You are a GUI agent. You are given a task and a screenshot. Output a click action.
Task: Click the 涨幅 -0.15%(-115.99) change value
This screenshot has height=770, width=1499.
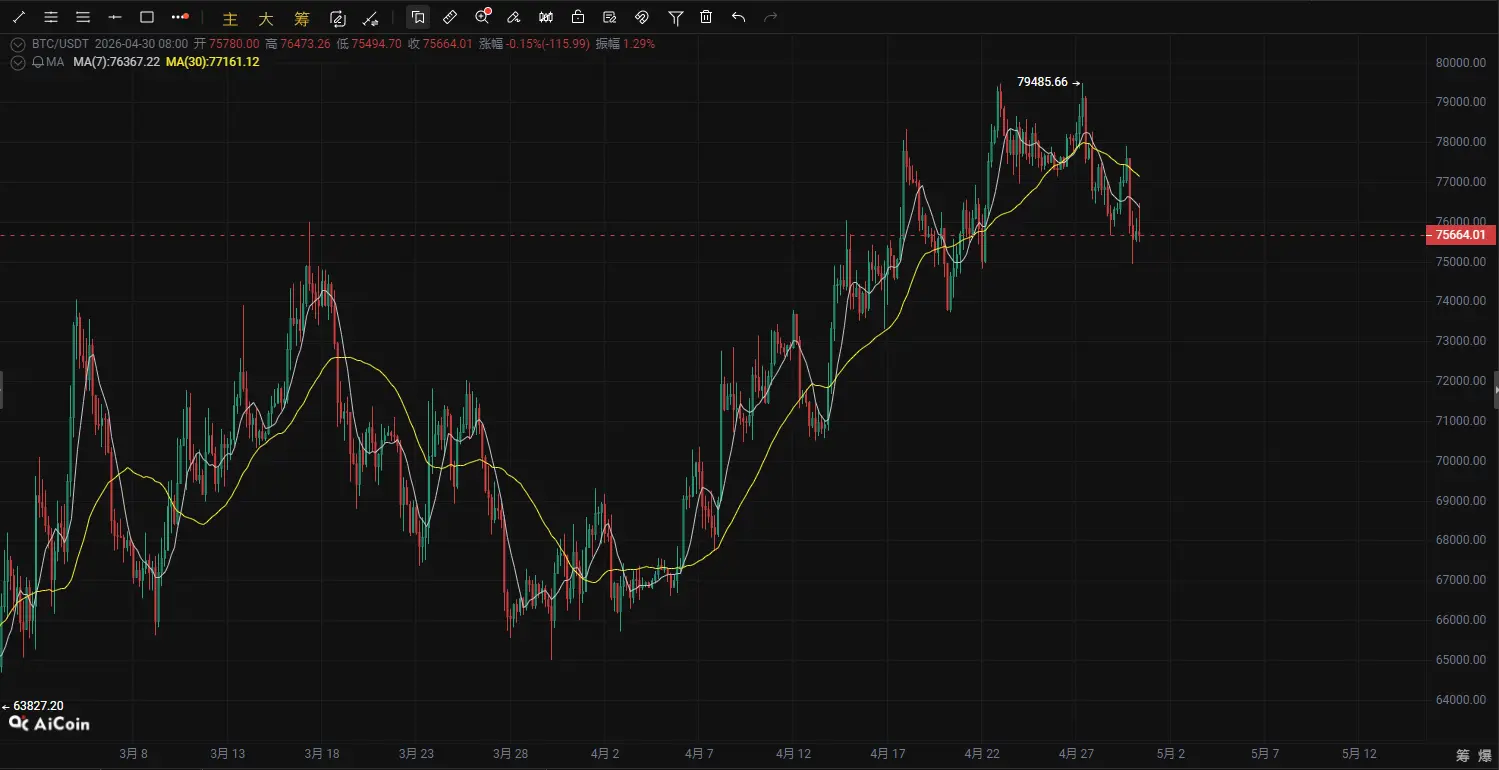coord(535,44)
